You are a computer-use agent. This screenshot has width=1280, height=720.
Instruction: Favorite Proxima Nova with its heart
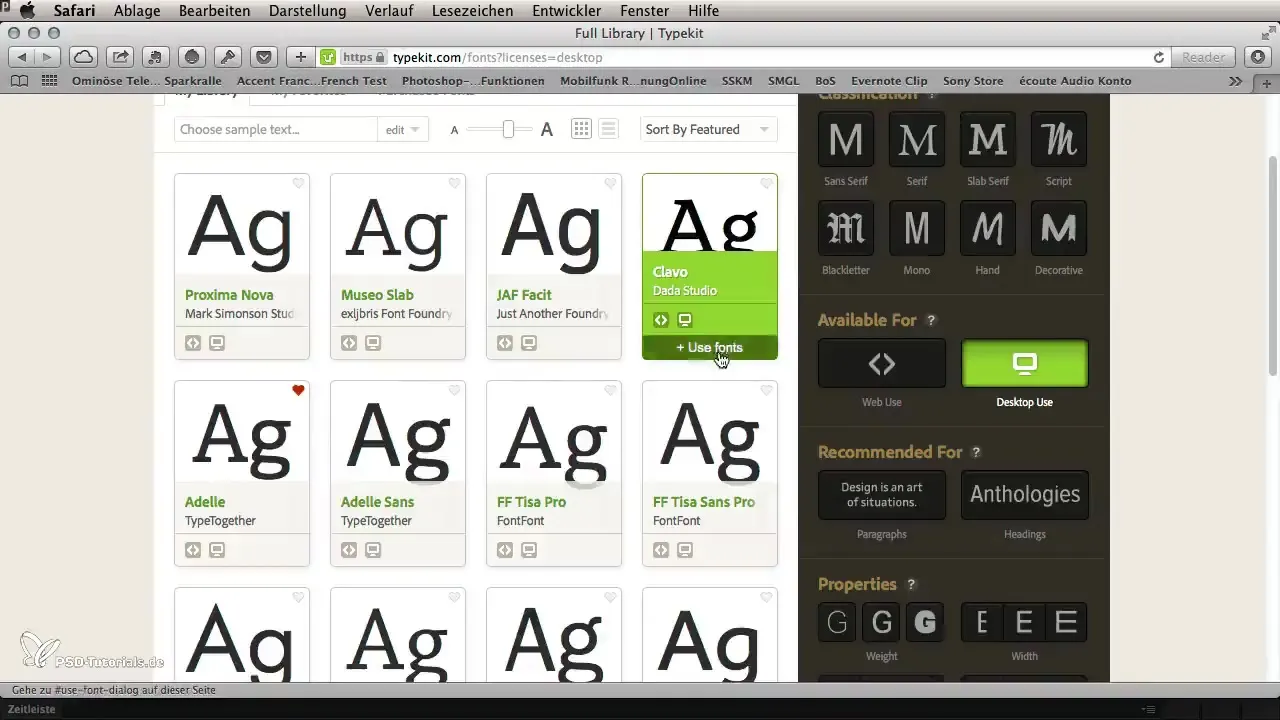click(298, 184)
